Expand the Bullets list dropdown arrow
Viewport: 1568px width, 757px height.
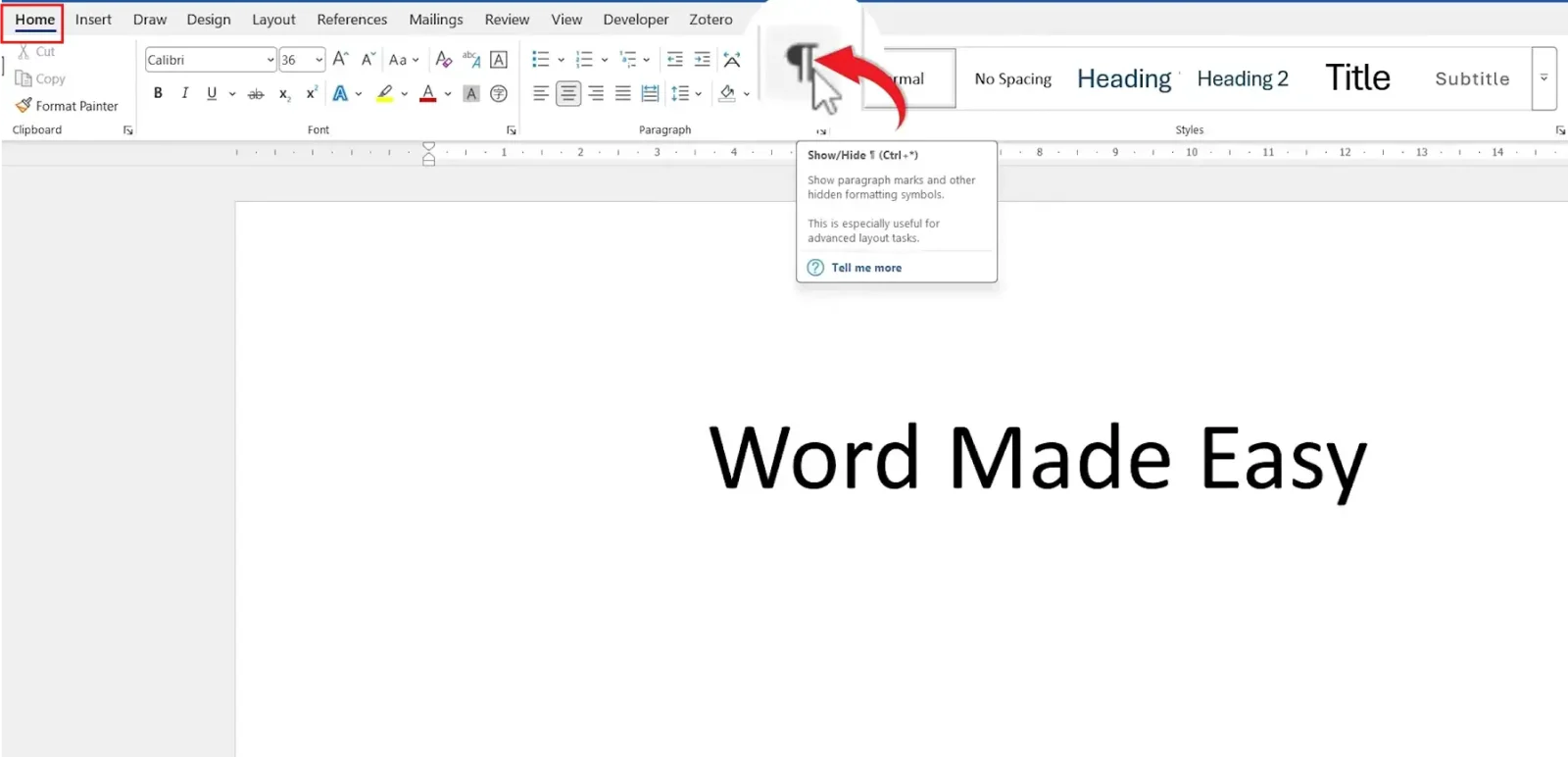tap(562, 60)
